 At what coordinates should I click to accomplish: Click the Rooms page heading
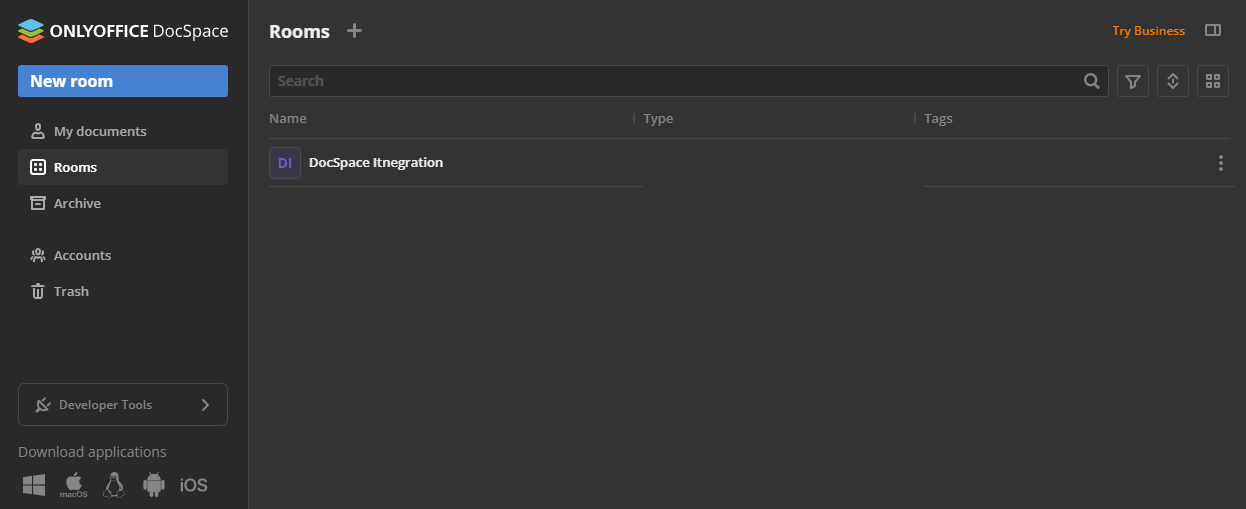(x=299, y=31)
